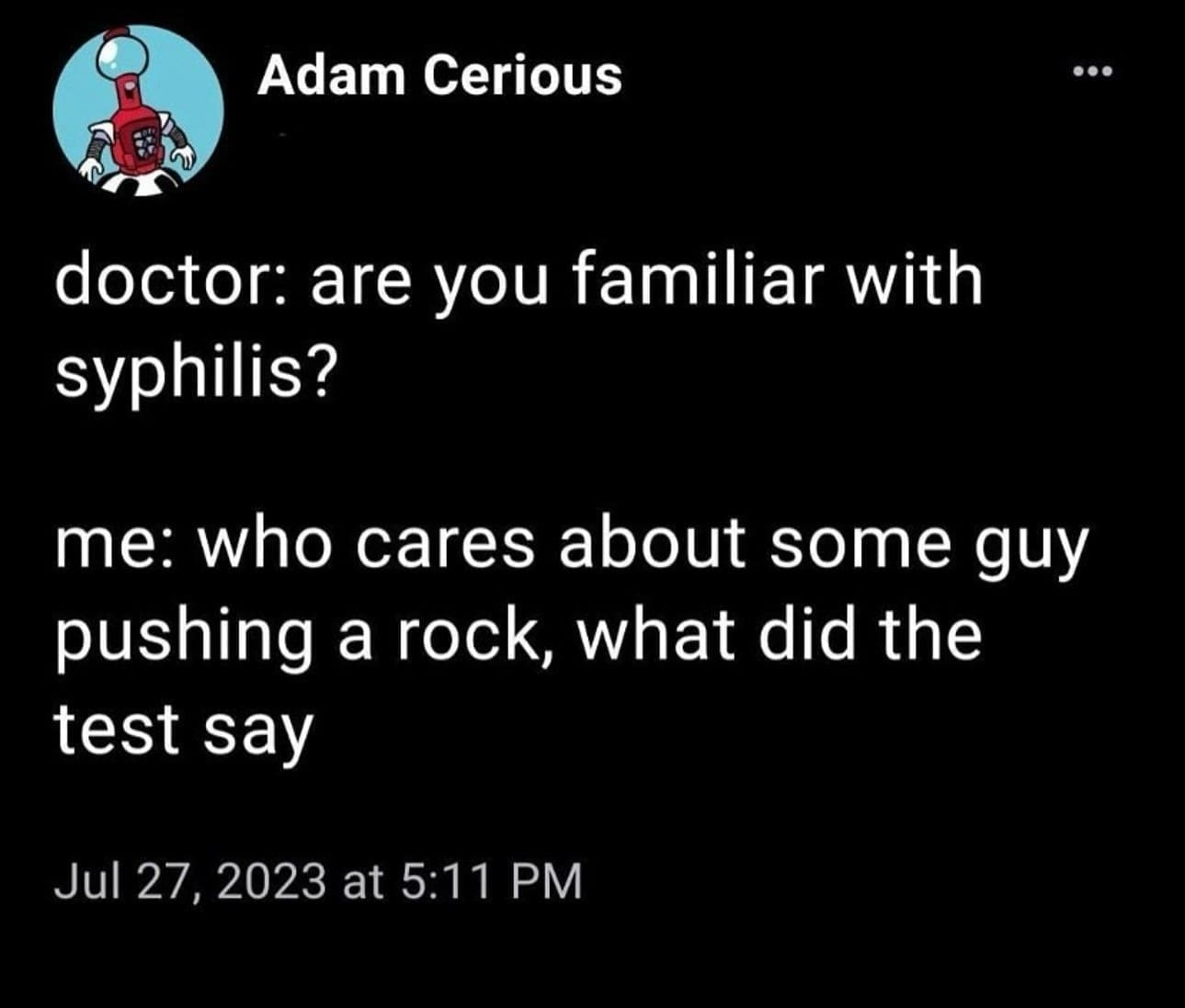Click the first name "Adam" in header
This screenshot has height=1008, width=1185.
331,75
